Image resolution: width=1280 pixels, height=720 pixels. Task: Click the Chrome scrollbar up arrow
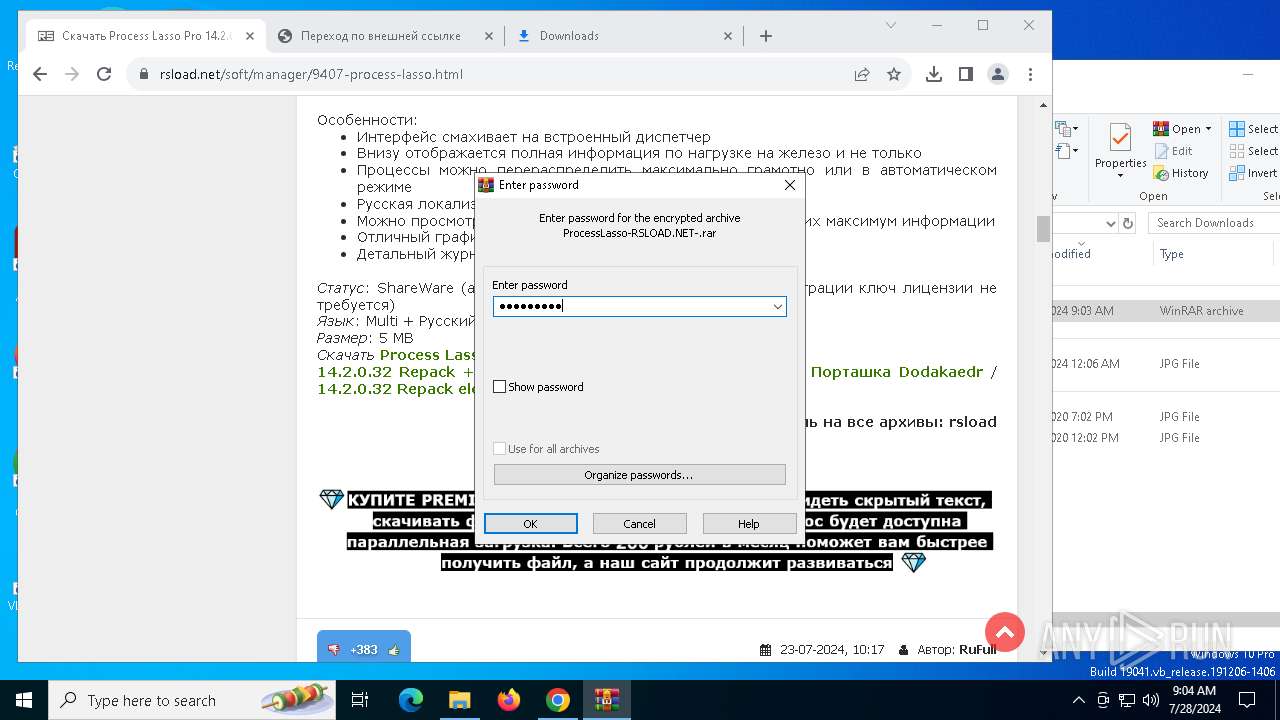(1043, 105)
